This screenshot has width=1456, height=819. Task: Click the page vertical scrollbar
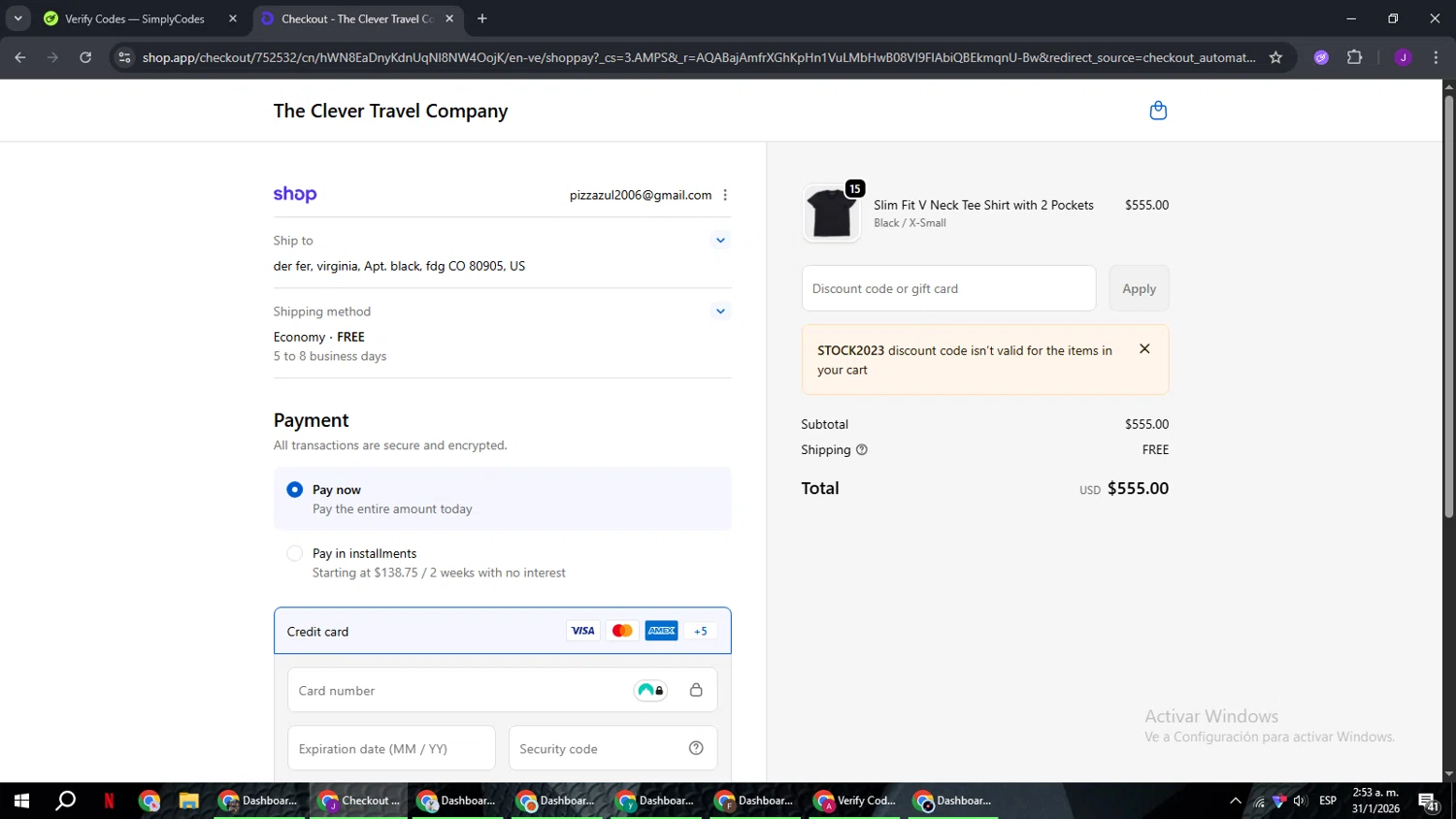(x=1448, y=306)
